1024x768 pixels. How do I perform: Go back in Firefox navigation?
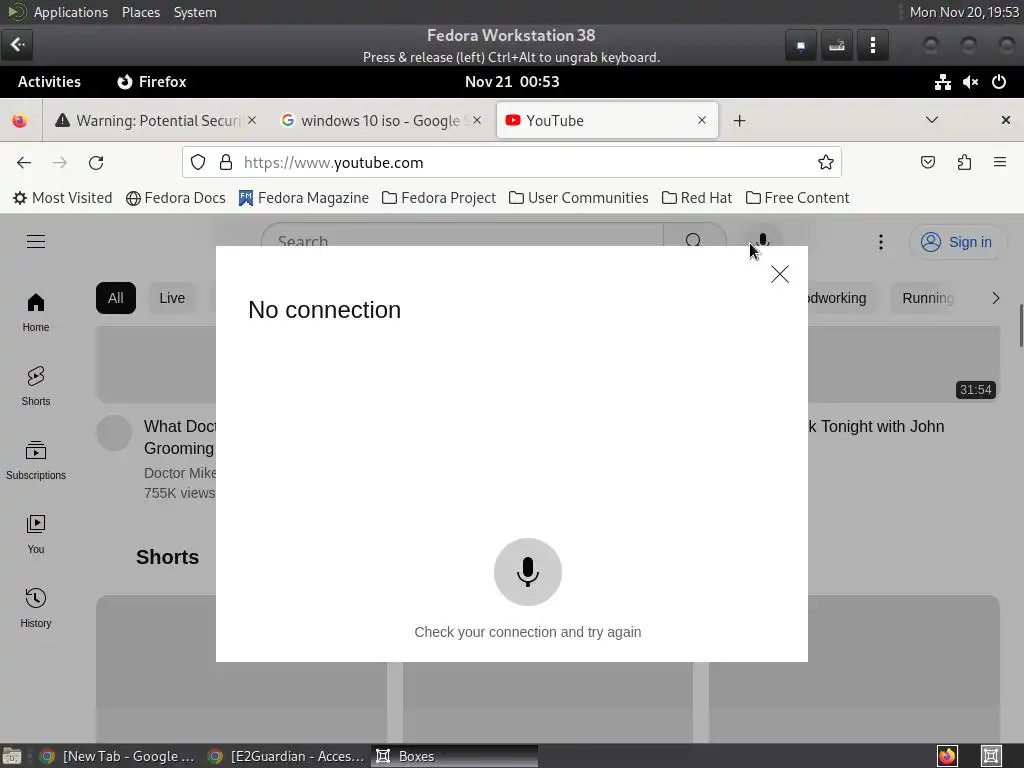24,163
